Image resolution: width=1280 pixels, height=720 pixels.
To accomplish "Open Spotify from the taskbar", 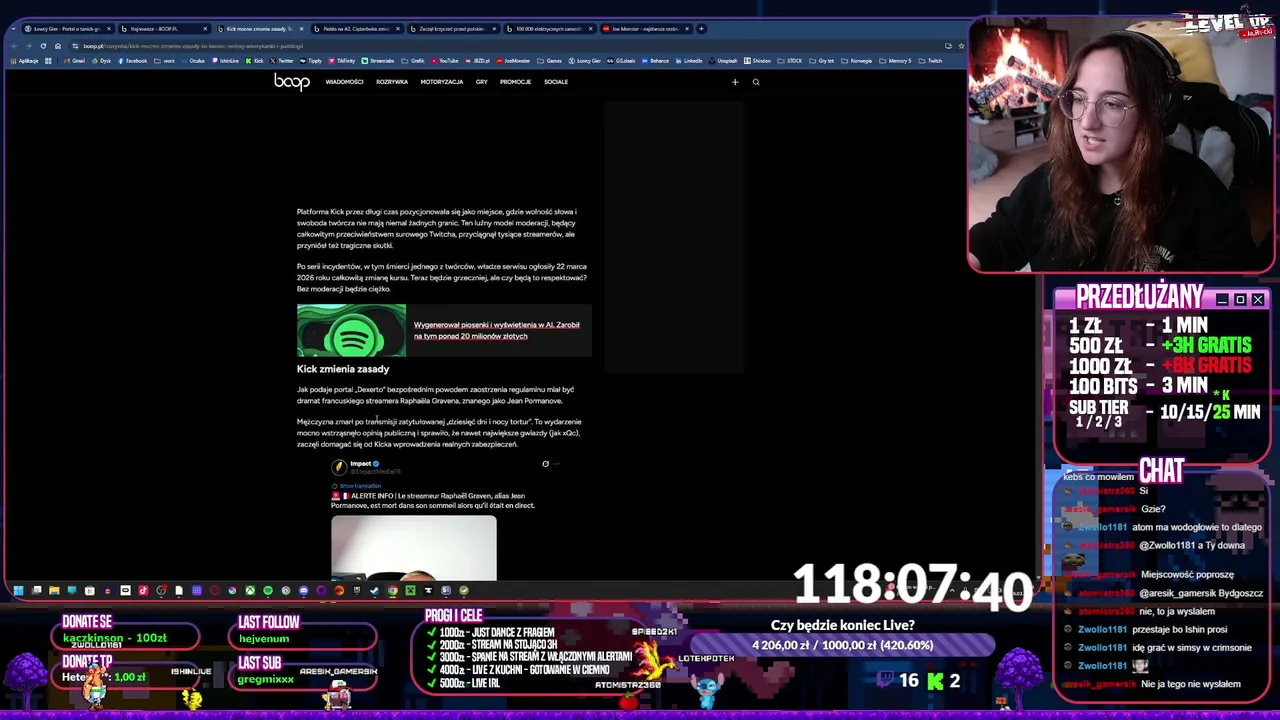I will coord(267,590).
